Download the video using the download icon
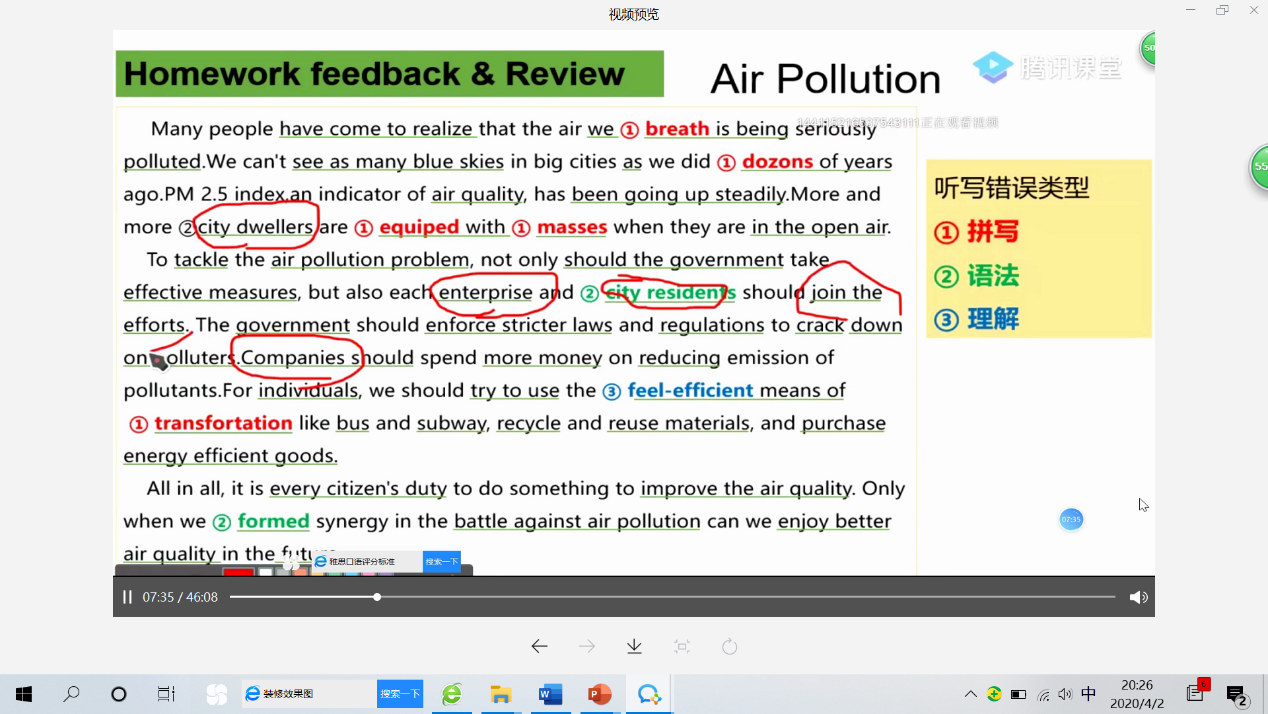Viewport: 1268px width, 714px height. click(x=634, y=646)
